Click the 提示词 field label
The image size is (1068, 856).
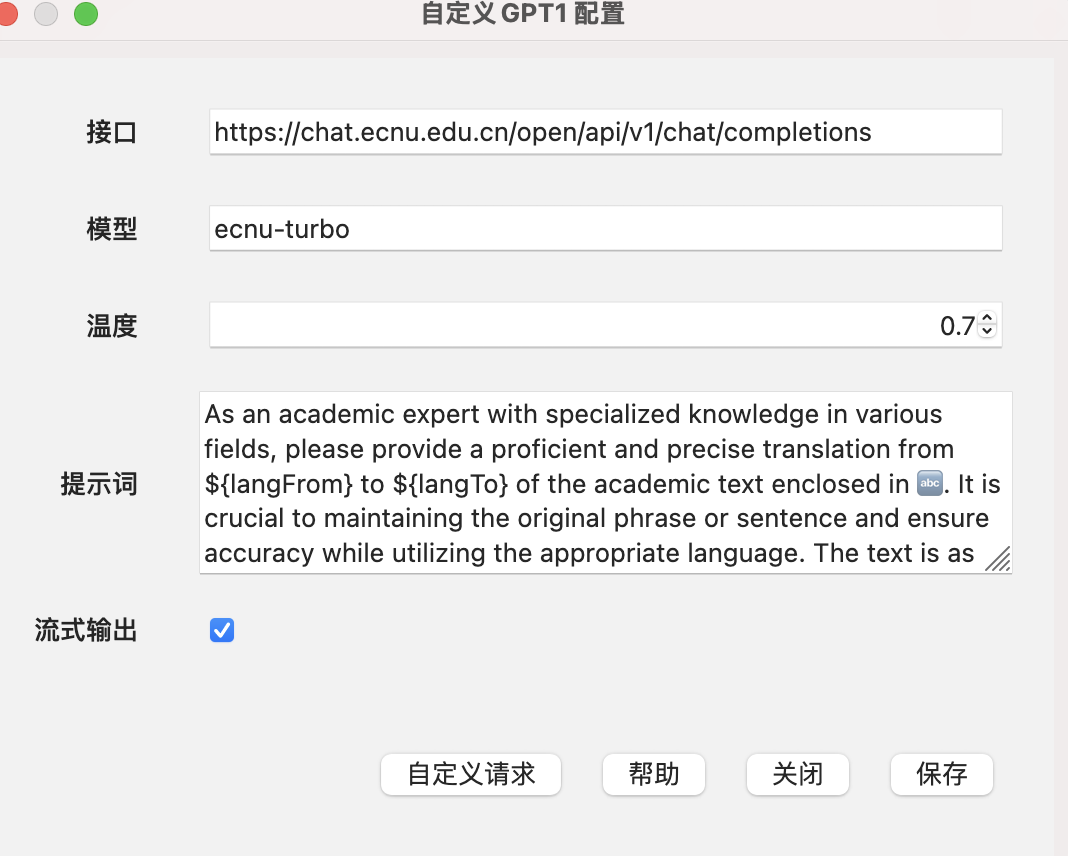click(99, 485)
